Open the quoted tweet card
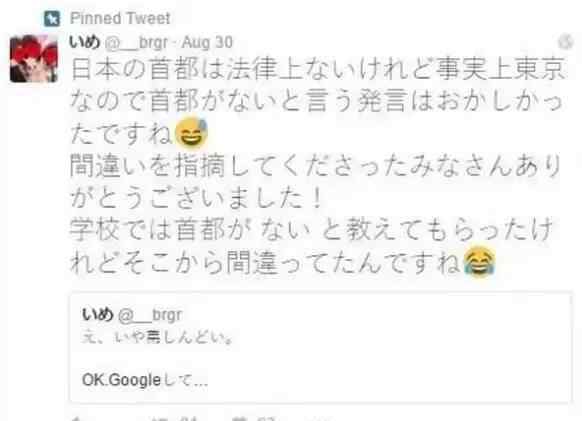 click(x=321, y=348)
